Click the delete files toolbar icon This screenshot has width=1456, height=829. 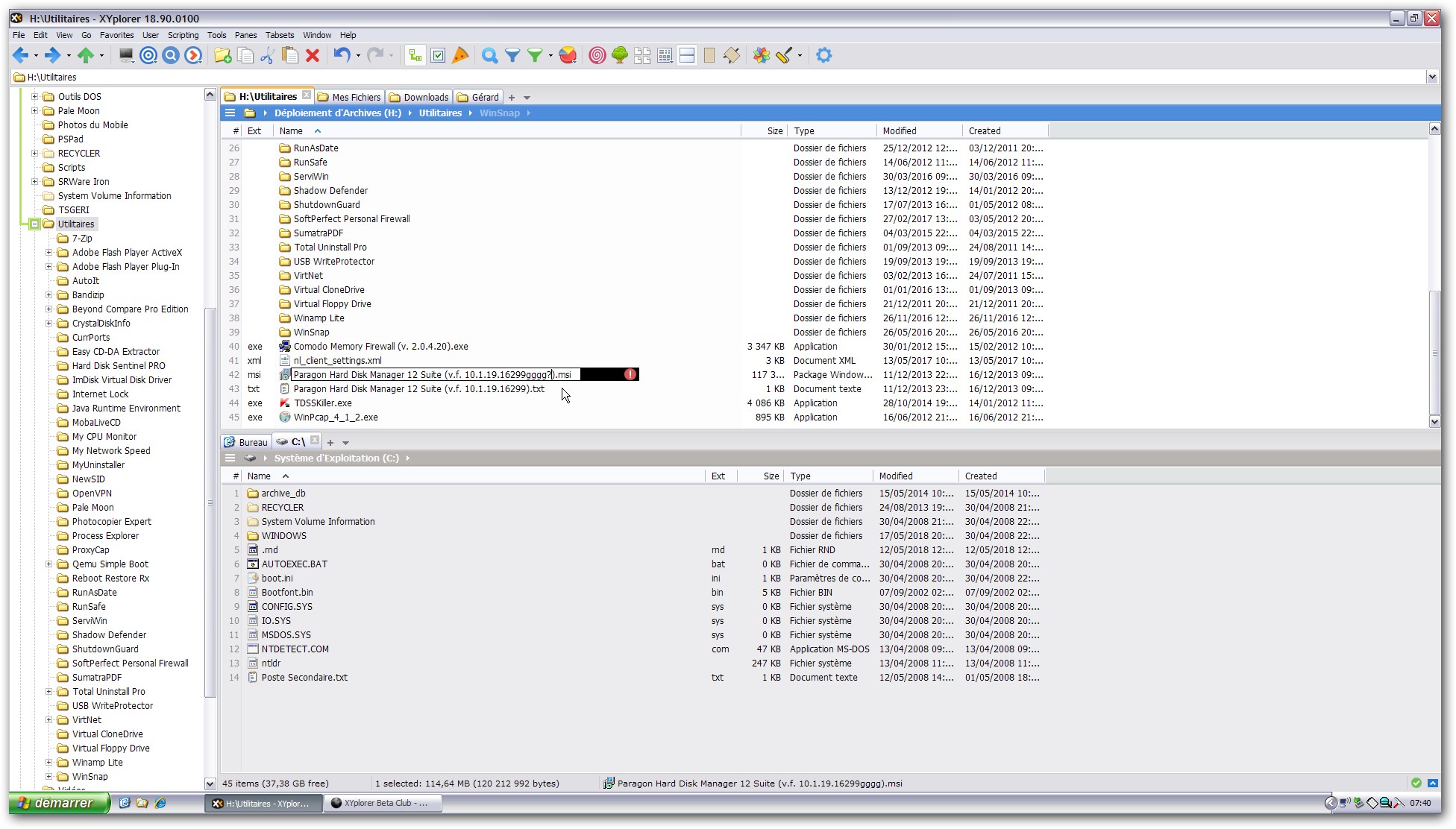pyautogui.click(x=313, y=55)
